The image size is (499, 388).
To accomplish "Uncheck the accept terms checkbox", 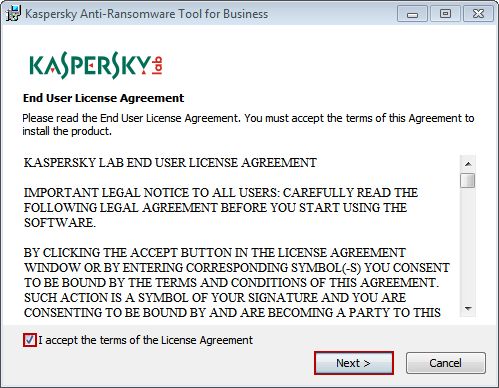I will 30,340.
